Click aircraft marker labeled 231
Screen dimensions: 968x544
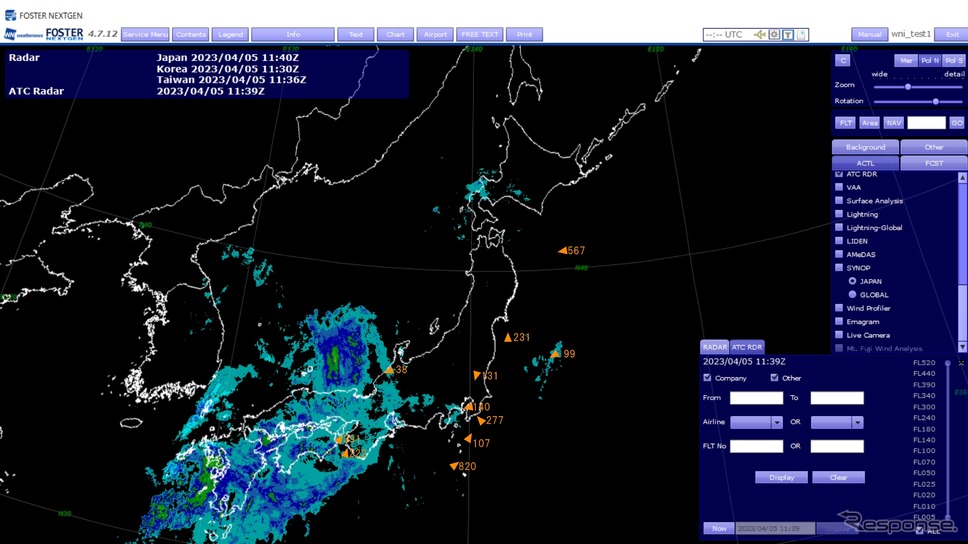(508, 338)
